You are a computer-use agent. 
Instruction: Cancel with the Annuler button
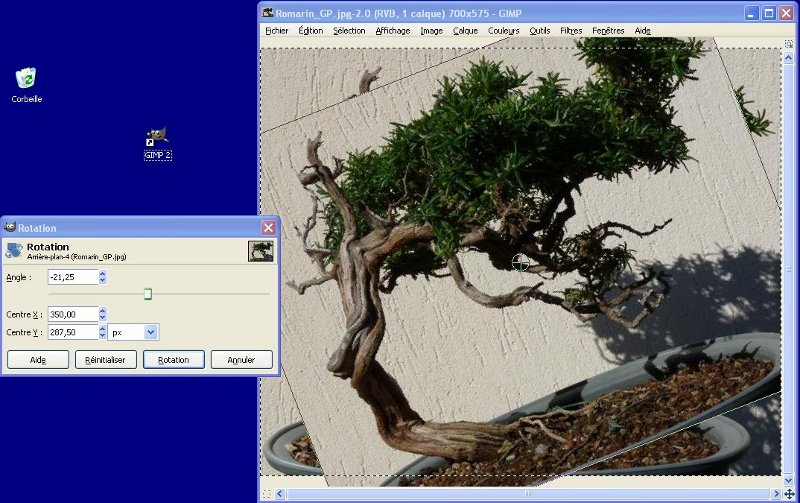pyautogui.click(x=241, y=360)
